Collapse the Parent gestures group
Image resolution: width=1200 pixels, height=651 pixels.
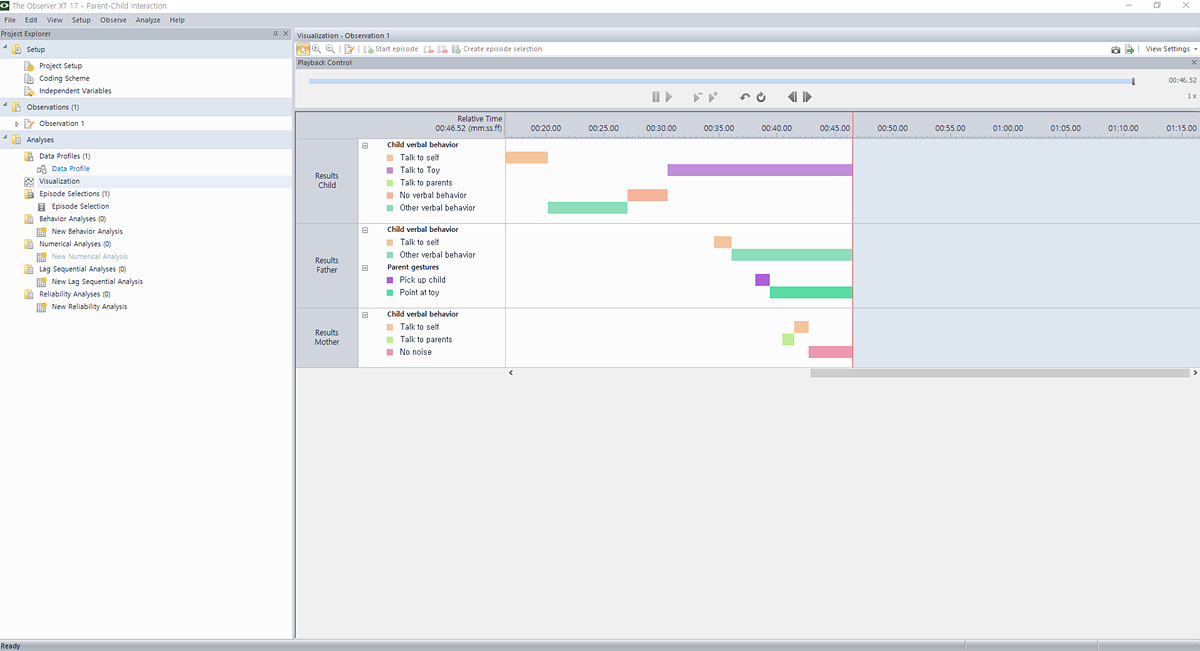pyautogui.click(x=365, y=267)
